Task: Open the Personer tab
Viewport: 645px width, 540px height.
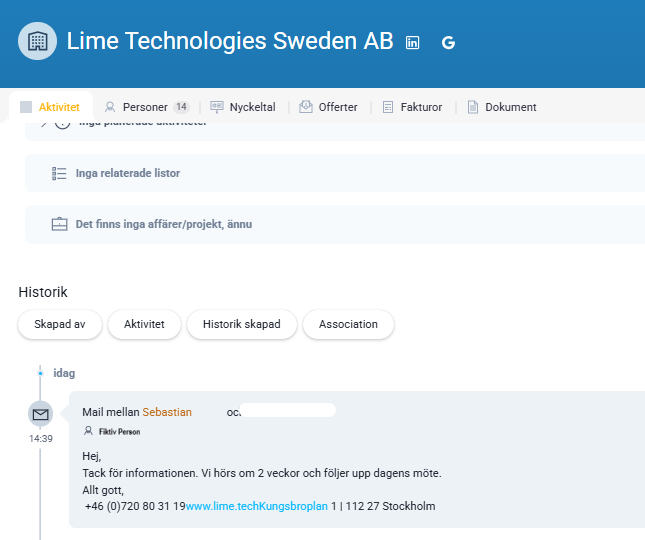Action: click(x=147, y=107)
